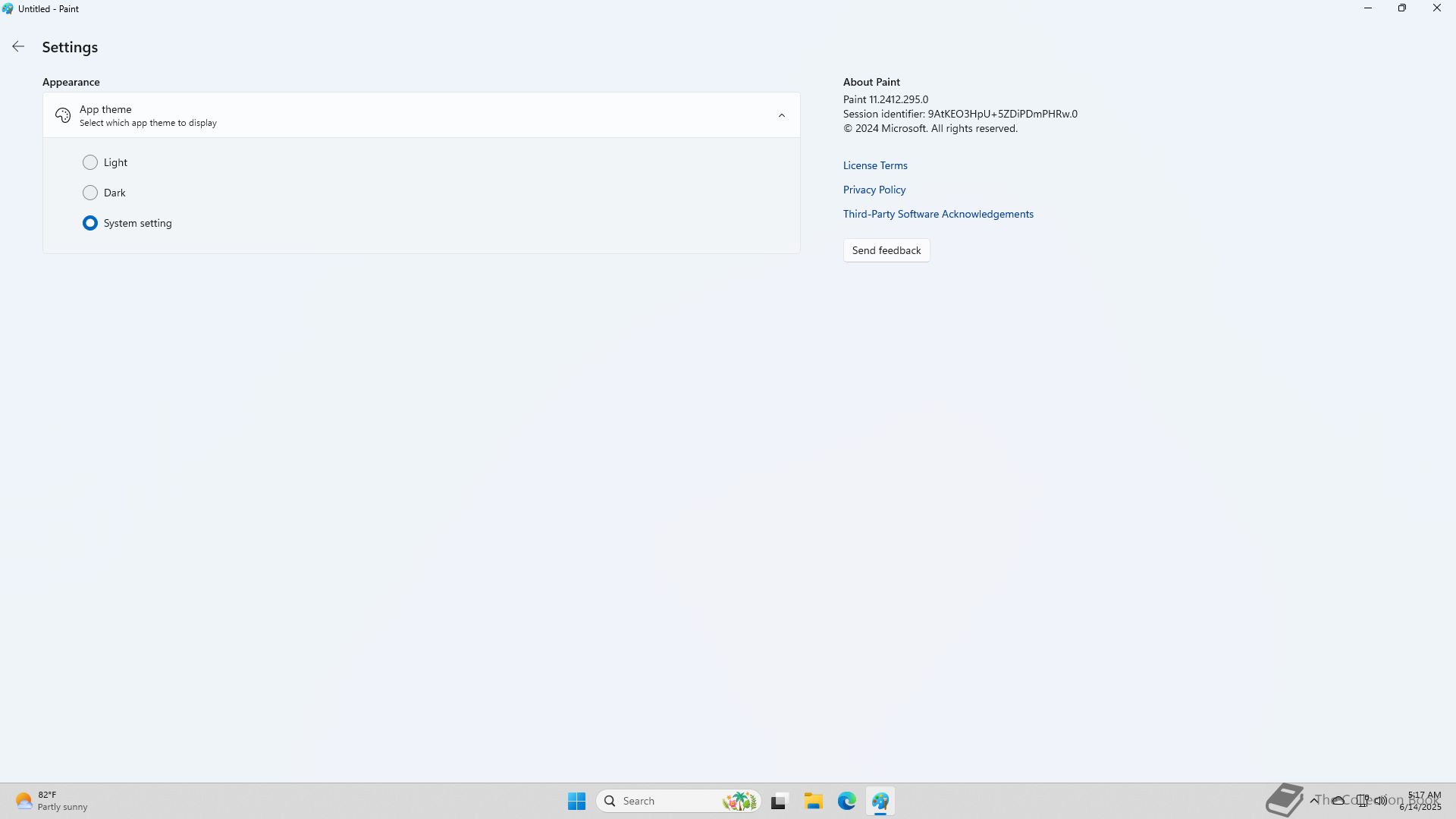Go back using the Settings back arrow

(18, 47)
